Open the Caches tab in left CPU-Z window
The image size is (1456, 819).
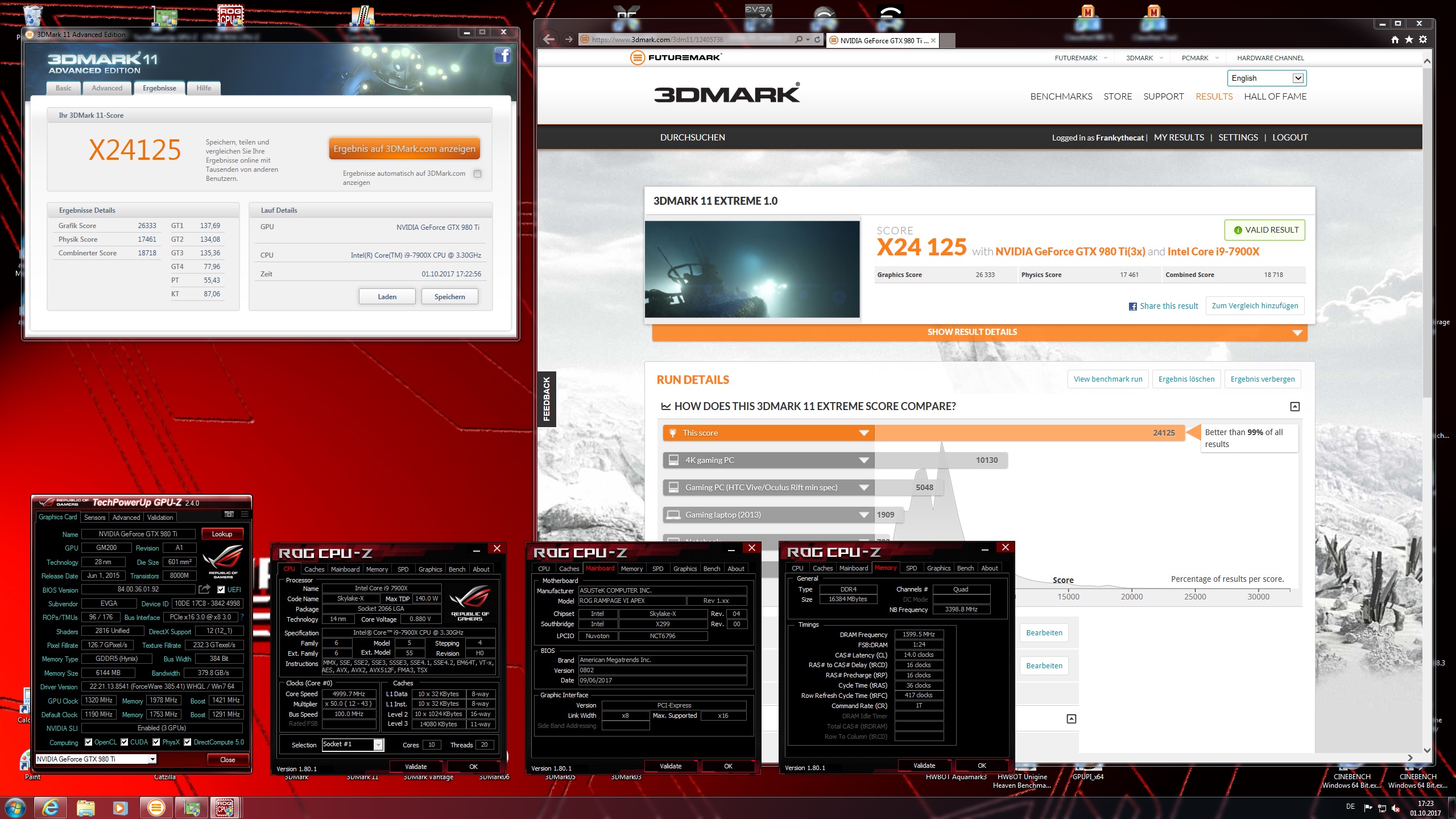click(x=314, y=569)
